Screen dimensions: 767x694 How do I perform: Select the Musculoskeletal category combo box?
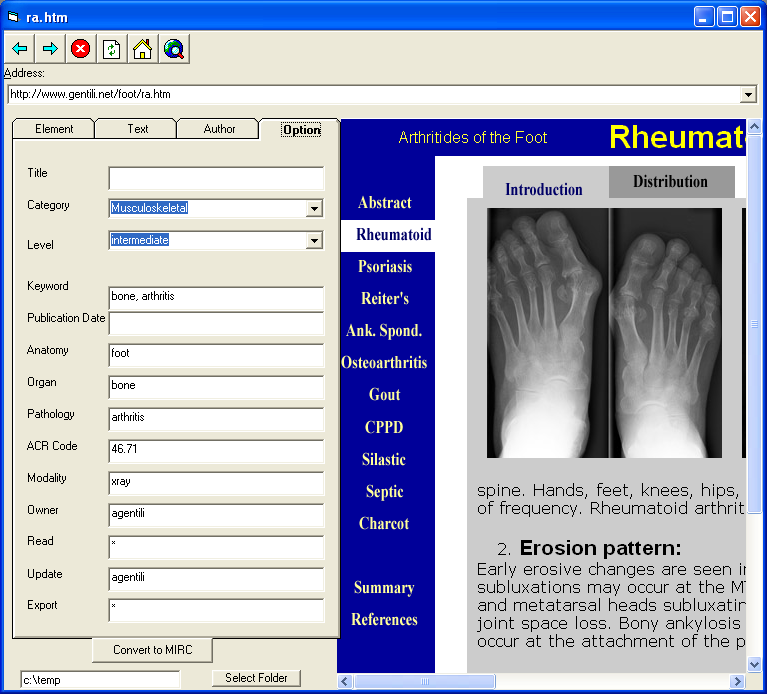coord(216,209)
